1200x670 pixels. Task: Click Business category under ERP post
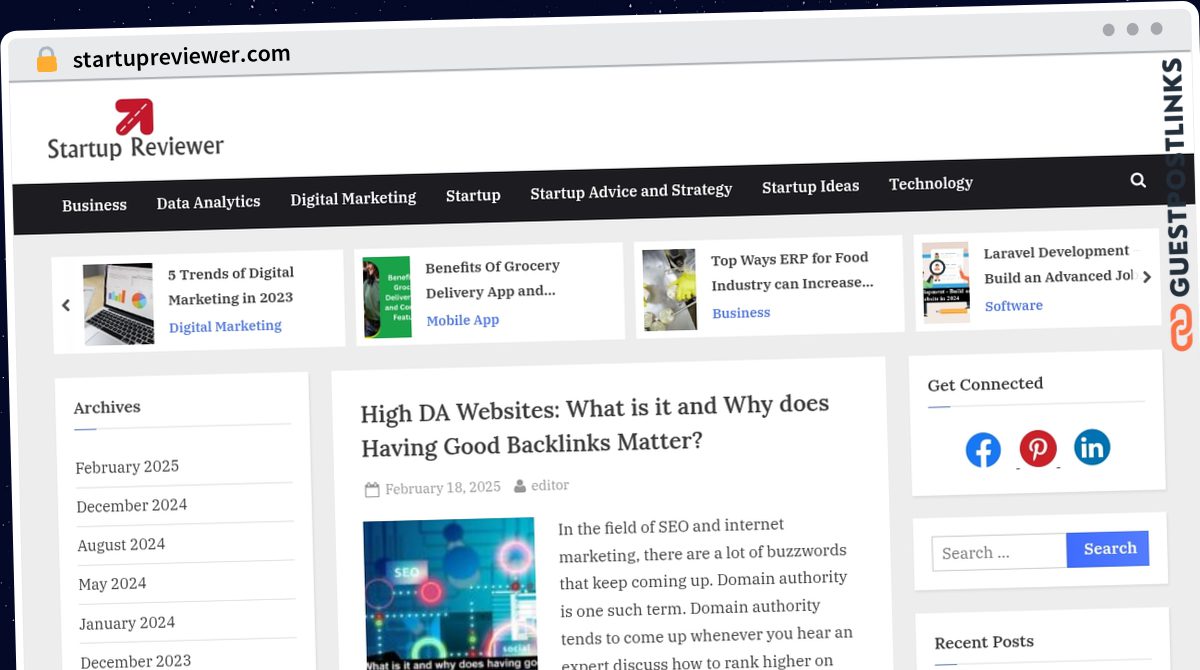tap(741, 313)
